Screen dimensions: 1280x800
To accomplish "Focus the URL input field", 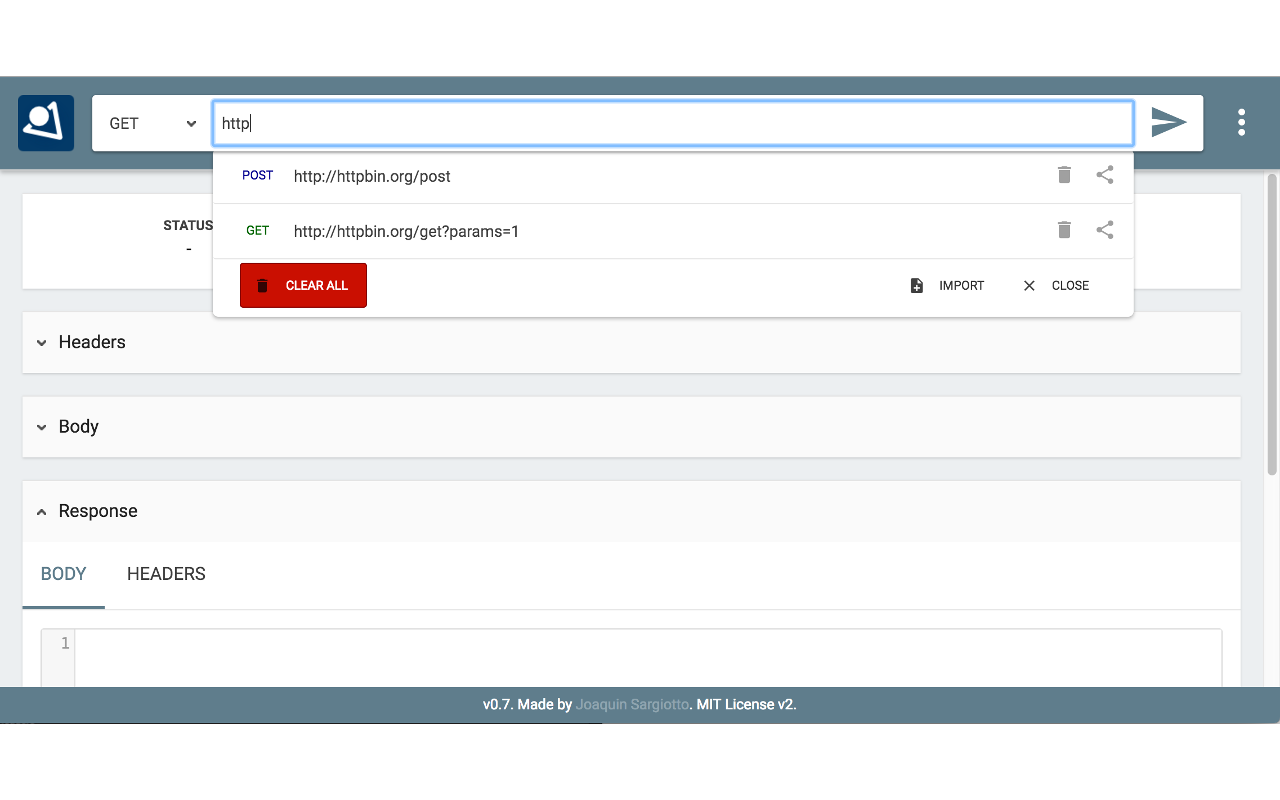I will tap(673, 123).
